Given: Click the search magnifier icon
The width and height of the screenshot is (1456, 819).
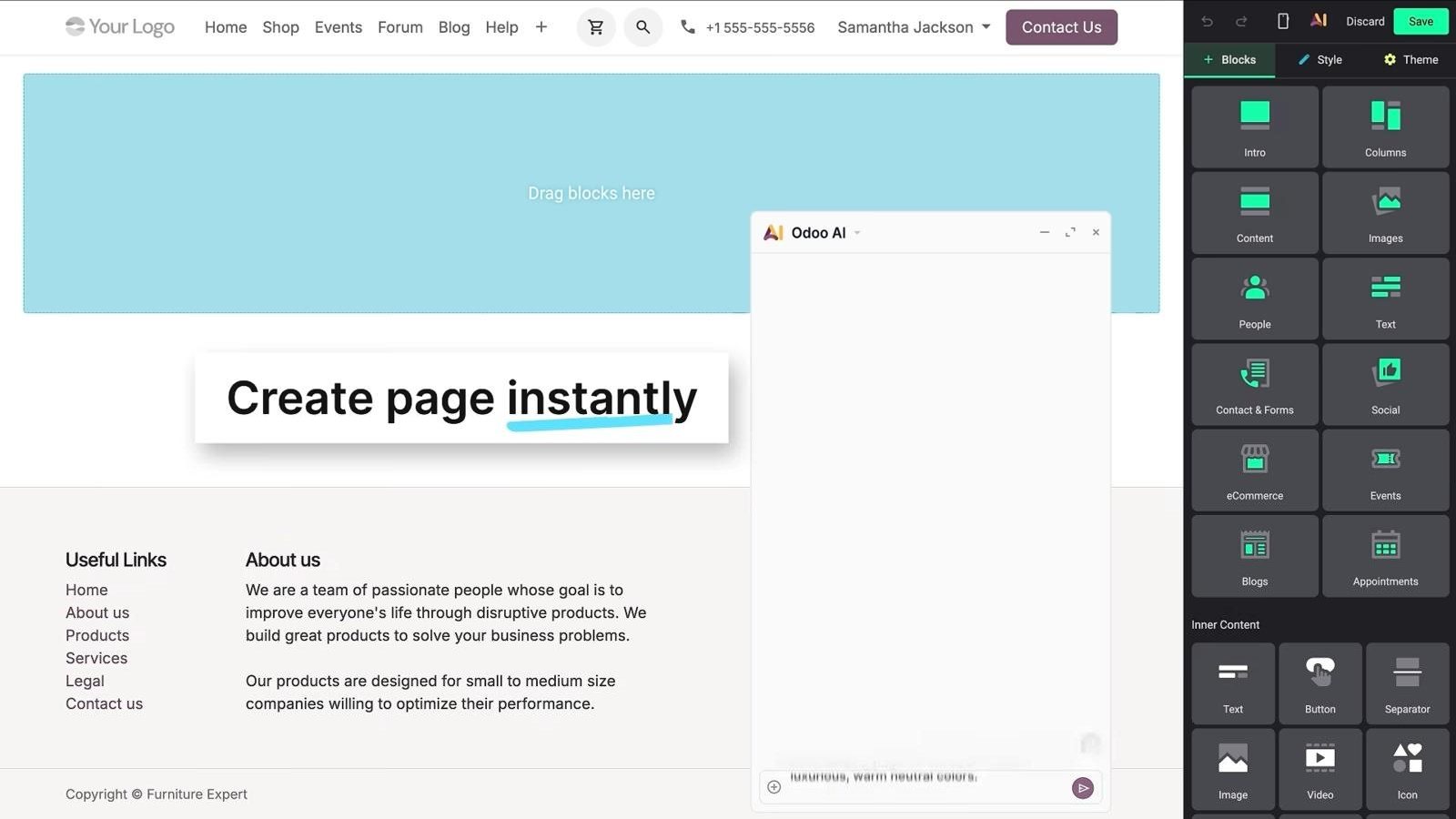Looking at the screenshot, I should point(643,27).
